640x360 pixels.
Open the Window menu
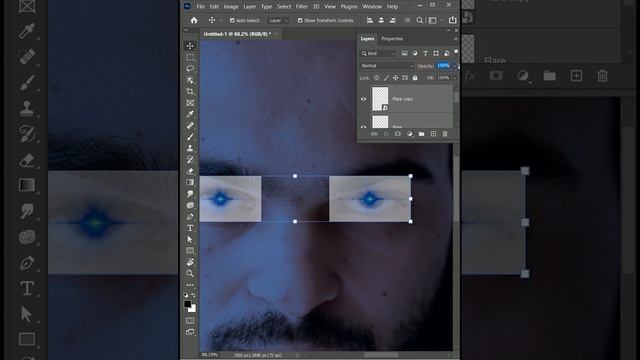coord(372,7)
